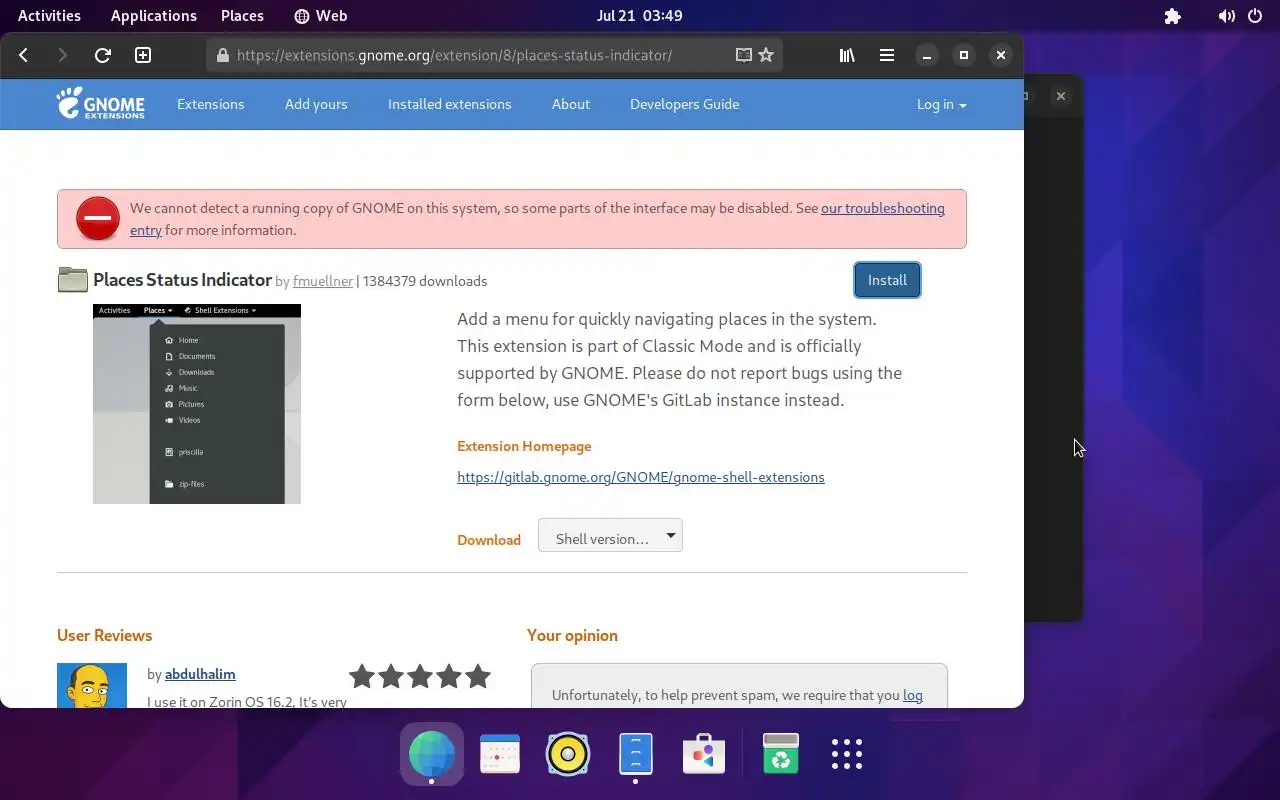Open the recycle bin in the dock

click(x=781, y=754)
